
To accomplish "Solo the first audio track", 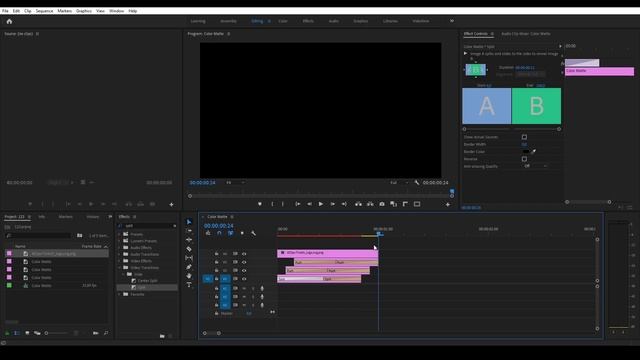I will pos(253,289).
